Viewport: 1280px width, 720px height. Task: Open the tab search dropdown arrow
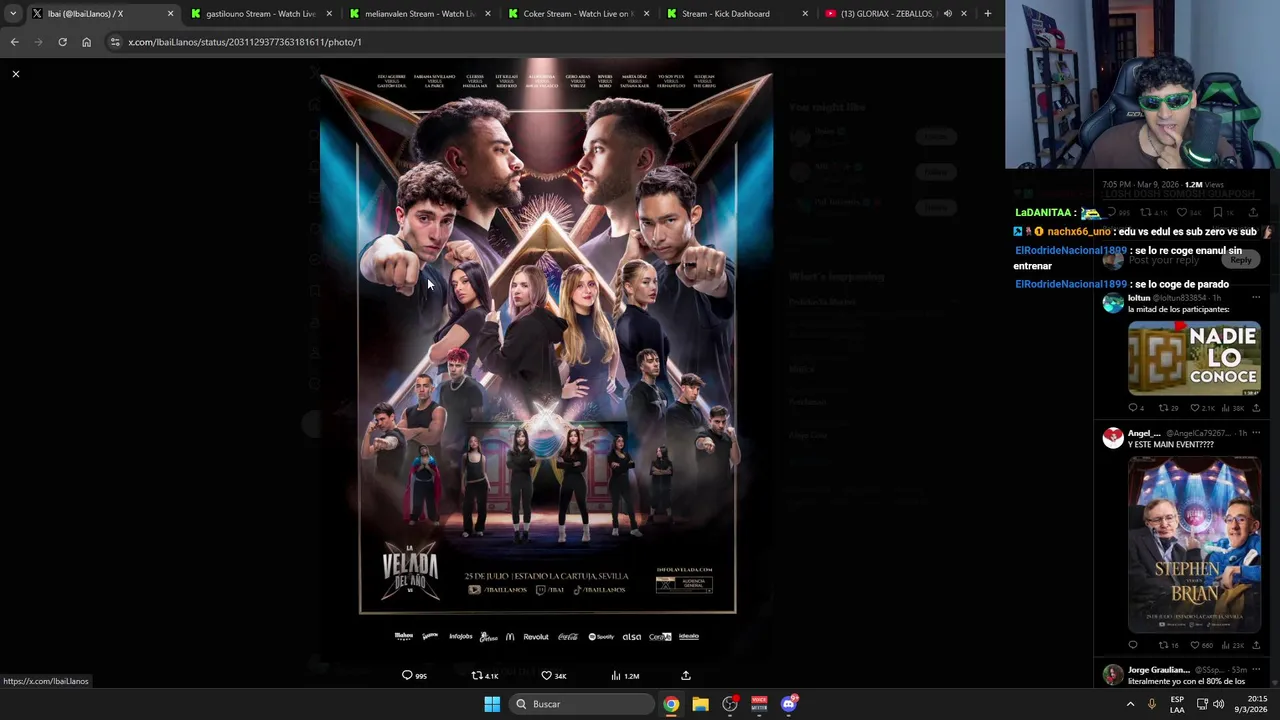pyautogui.click(x=12, y=14)
